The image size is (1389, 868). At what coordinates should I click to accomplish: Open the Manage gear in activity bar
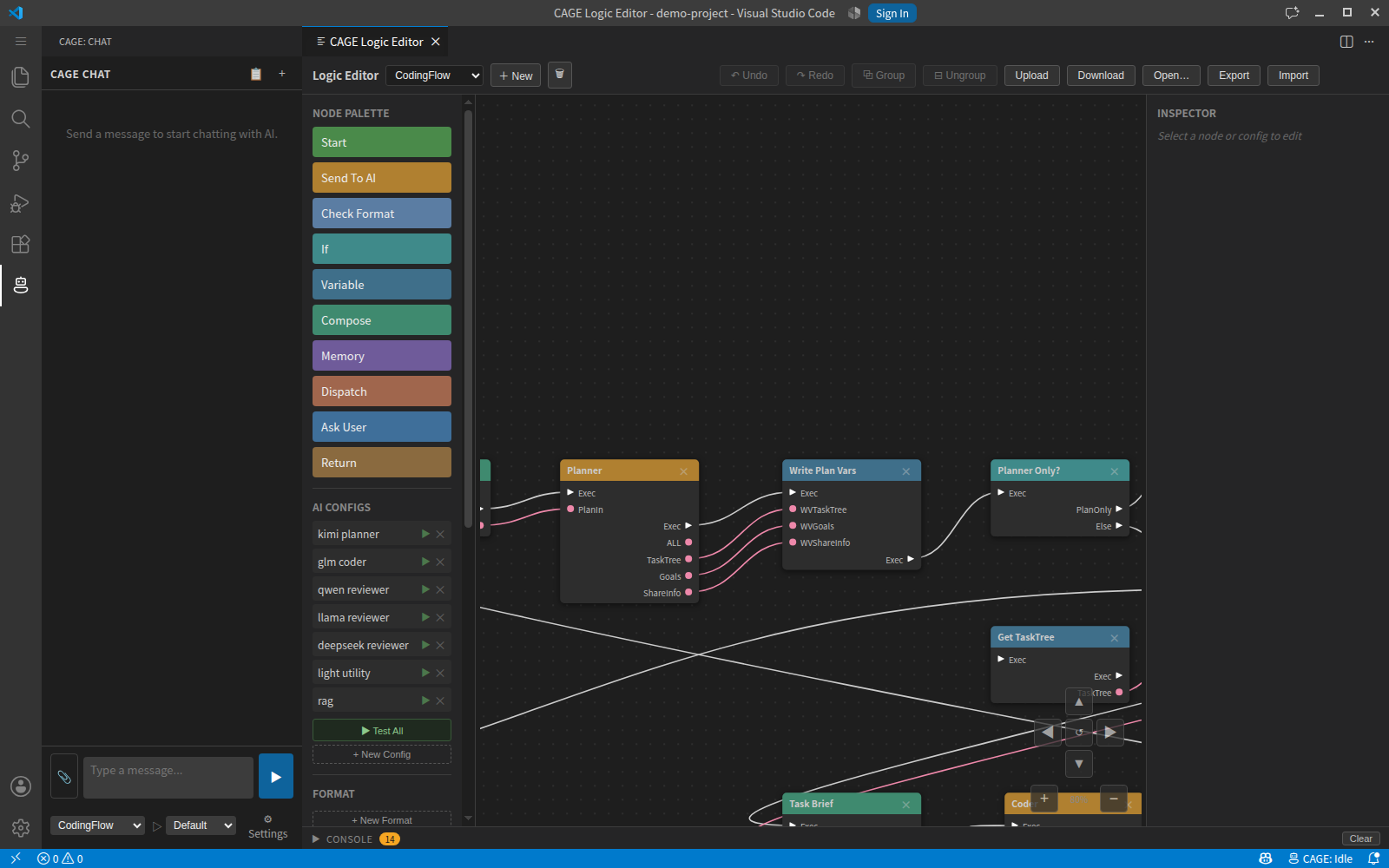(x=21, y=828)
